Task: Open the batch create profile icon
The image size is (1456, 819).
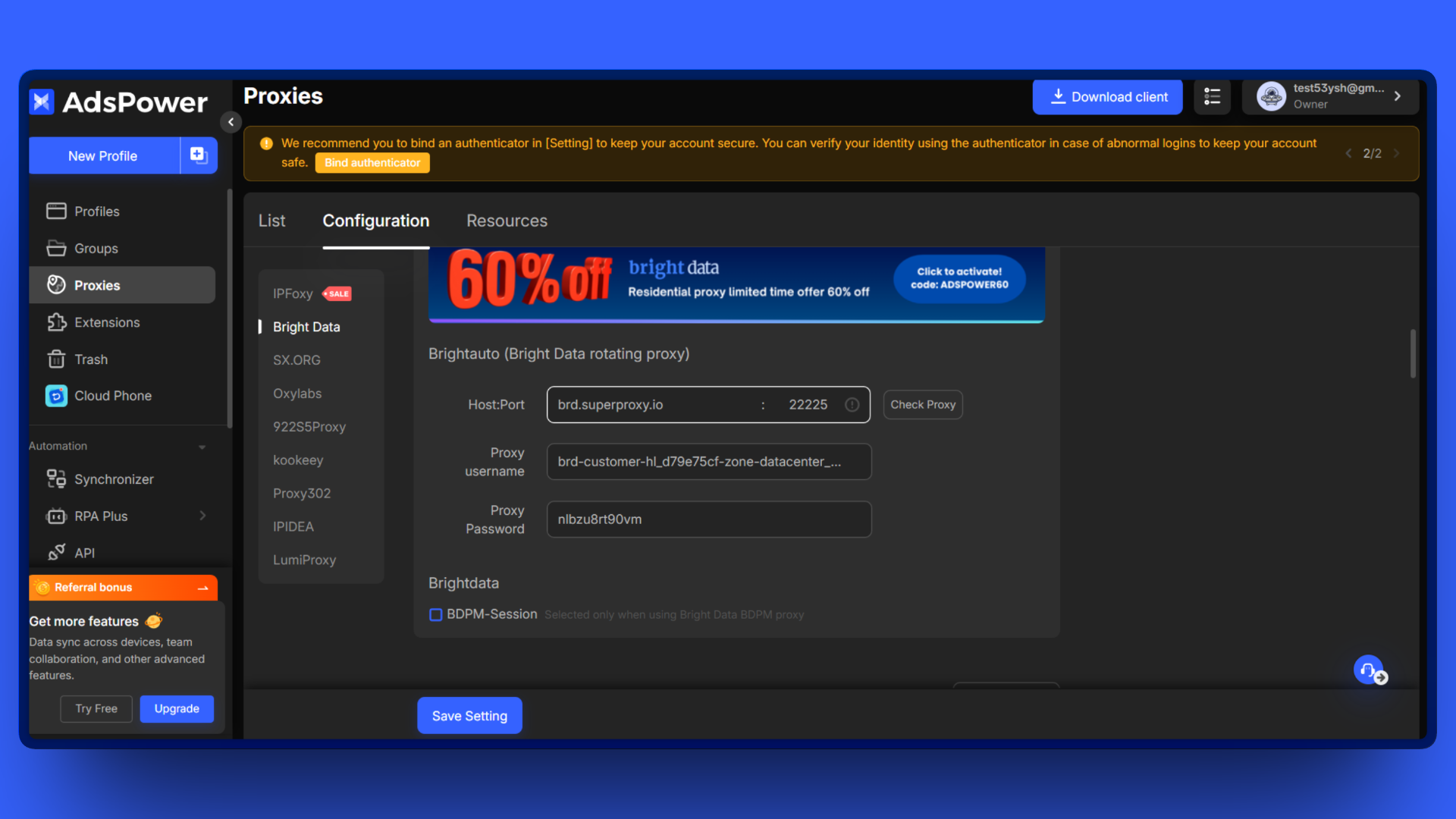Action: click(198, 155)
